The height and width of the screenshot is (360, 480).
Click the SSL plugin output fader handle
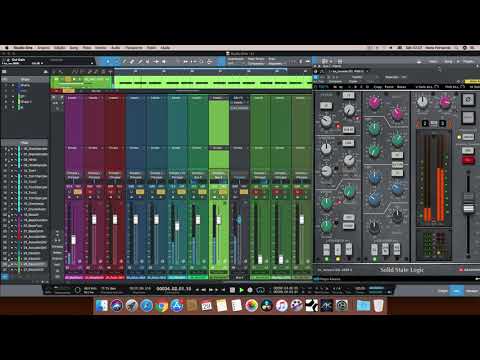coord(468,208)
